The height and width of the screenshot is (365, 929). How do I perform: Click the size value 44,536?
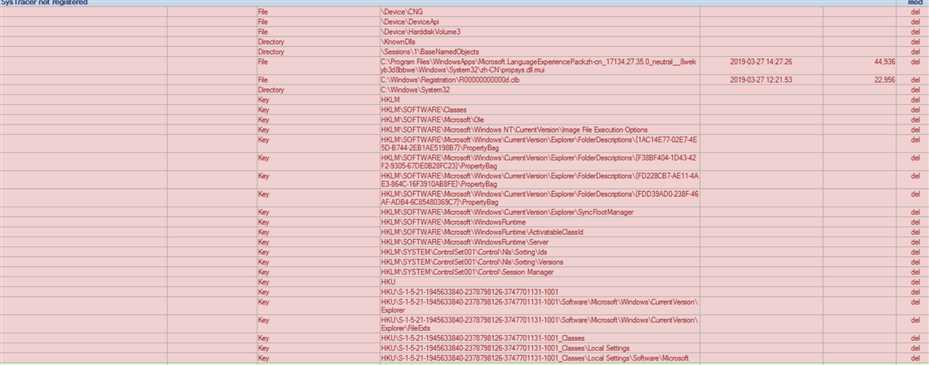coord(885,61)
